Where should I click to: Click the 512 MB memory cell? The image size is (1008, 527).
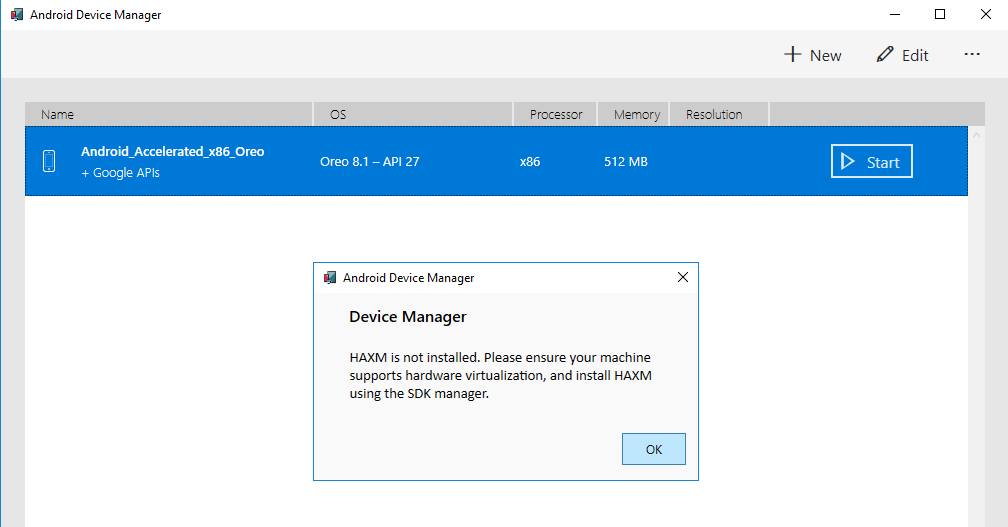pyautogui.click(x=626, y=162)
